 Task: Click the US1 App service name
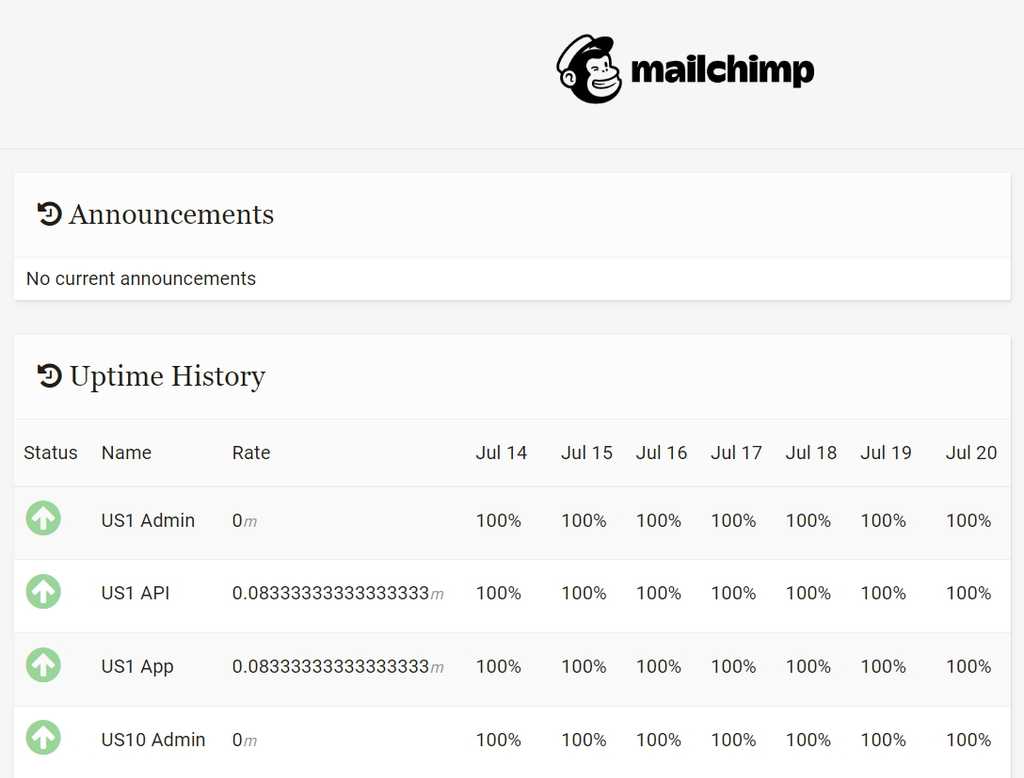[x=137, y=666]
